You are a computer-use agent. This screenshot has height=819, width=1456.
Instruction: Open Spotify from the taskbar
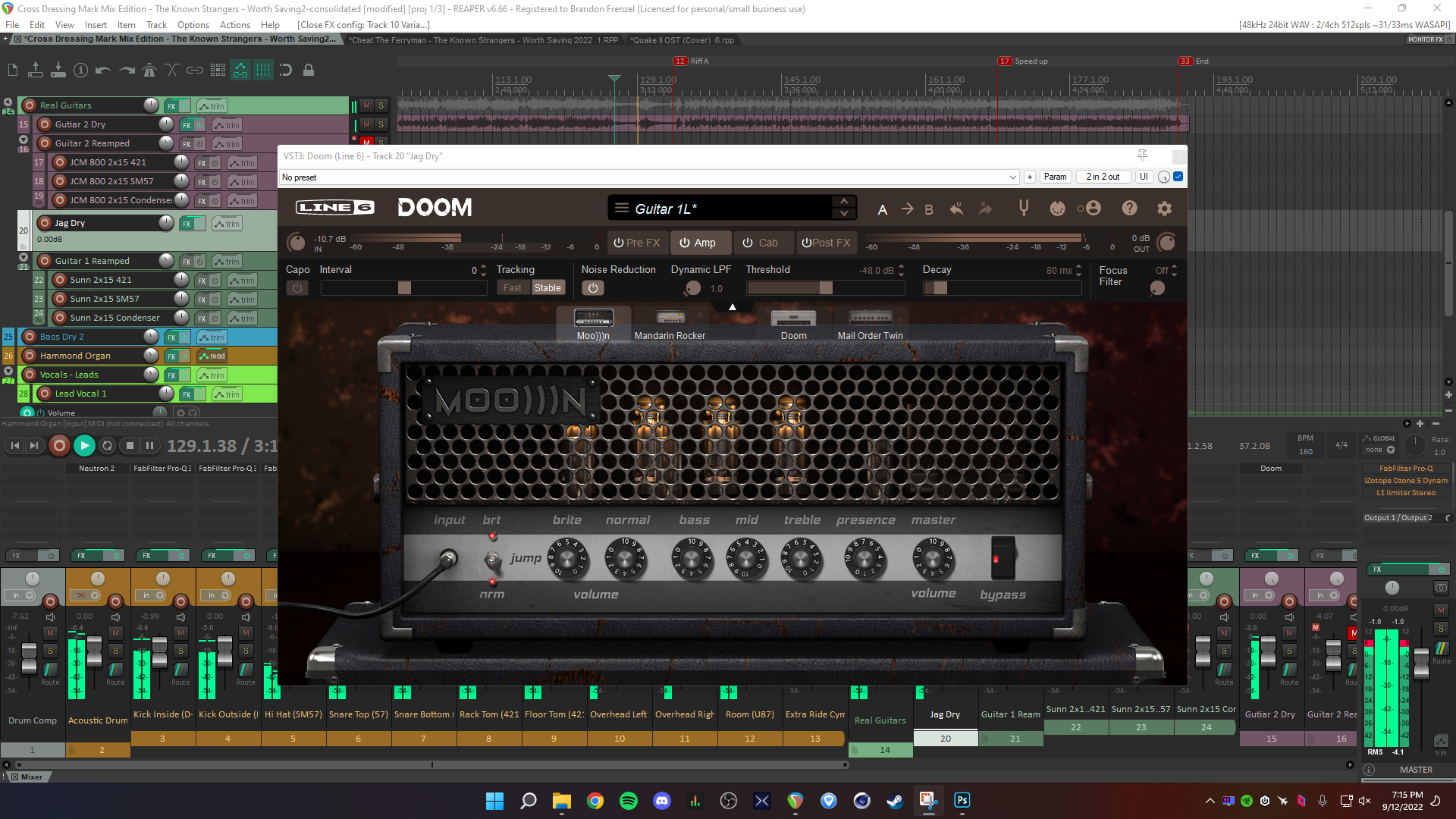[629, 801]
